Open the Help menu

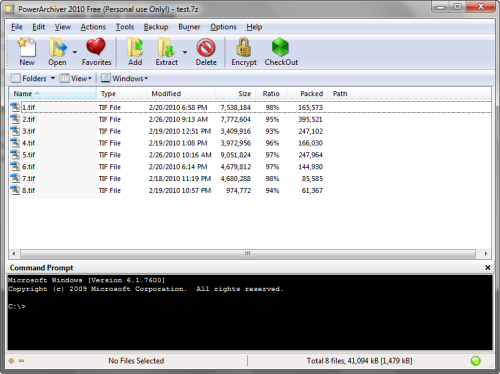point(254,27)
